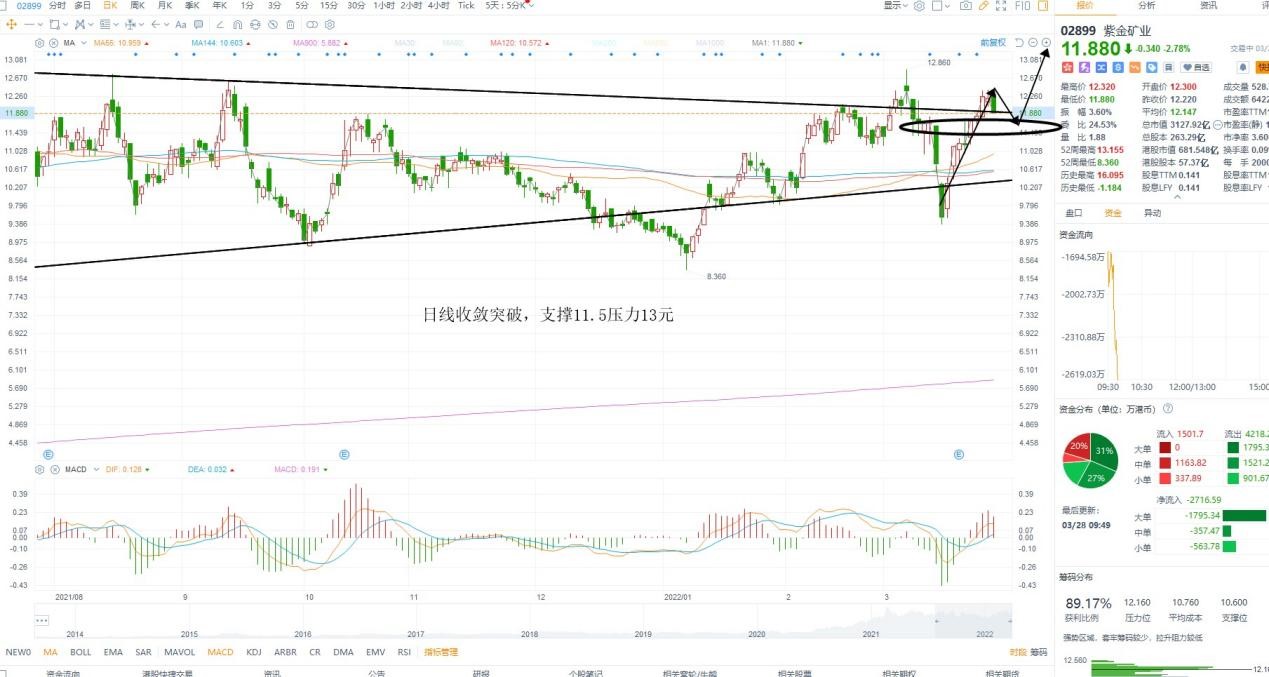The height and width of the screenshot is (677, 1269).
Task: Select the MAVOL indicator
Action: [x=180, y=652]
